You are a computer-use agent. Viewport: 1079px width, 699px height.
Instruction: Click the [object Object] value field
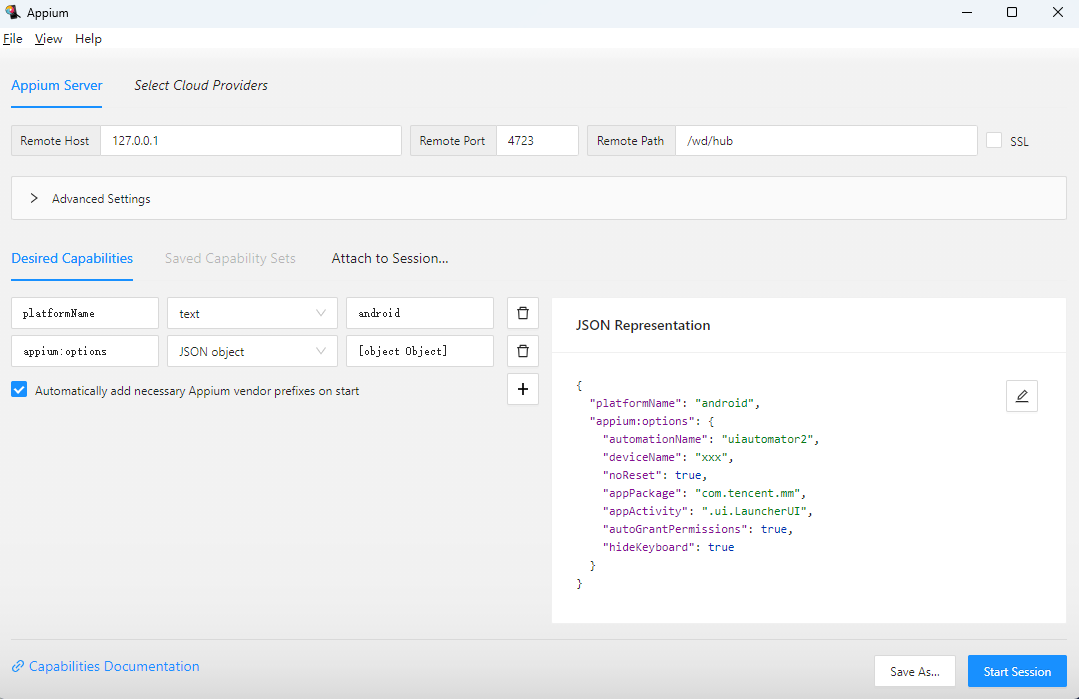(x=420, y=351)
